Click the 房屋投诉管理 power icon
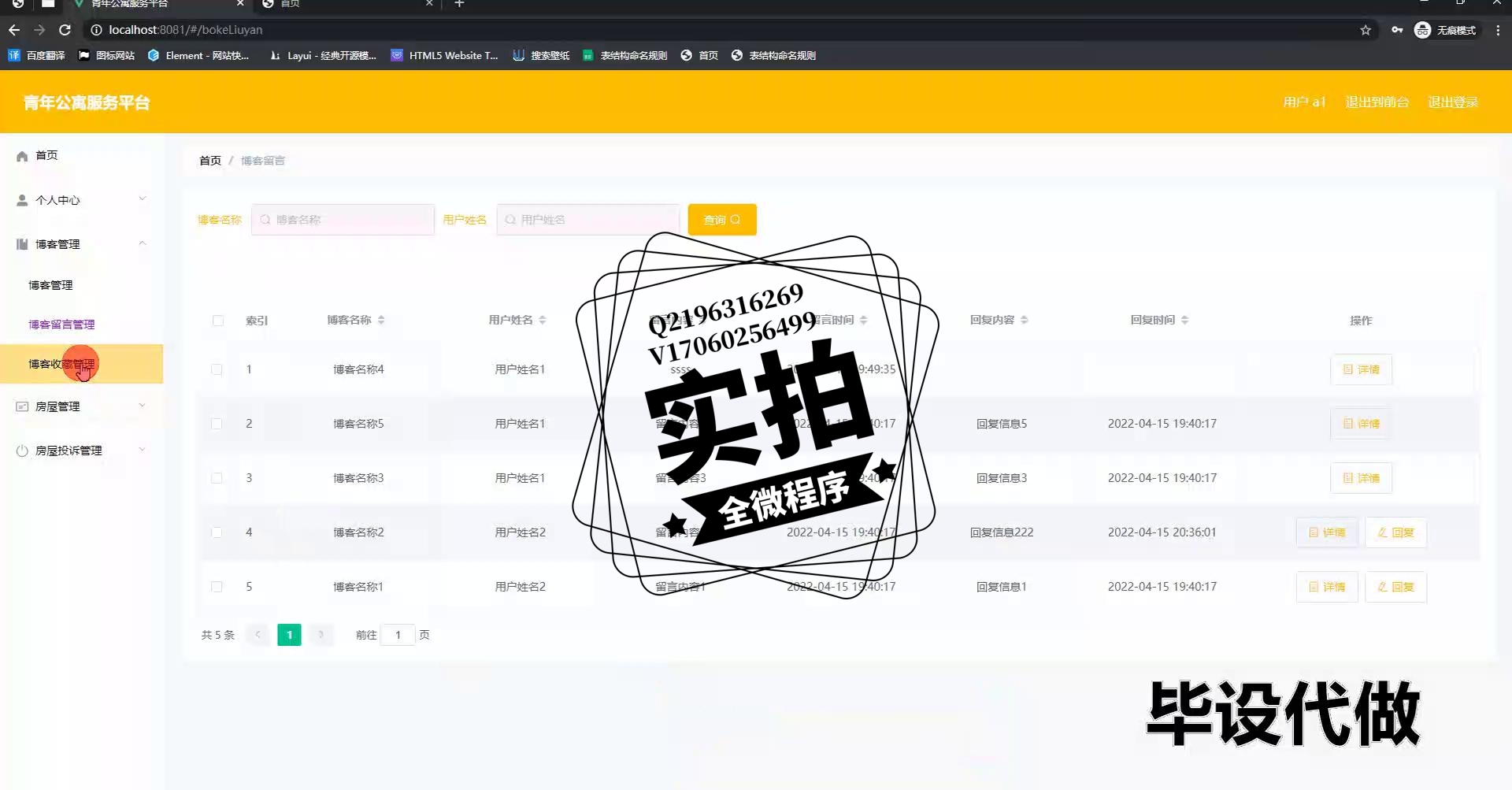Image resolution: width=1512 pixels, height=790 pixels. point(22,451)
